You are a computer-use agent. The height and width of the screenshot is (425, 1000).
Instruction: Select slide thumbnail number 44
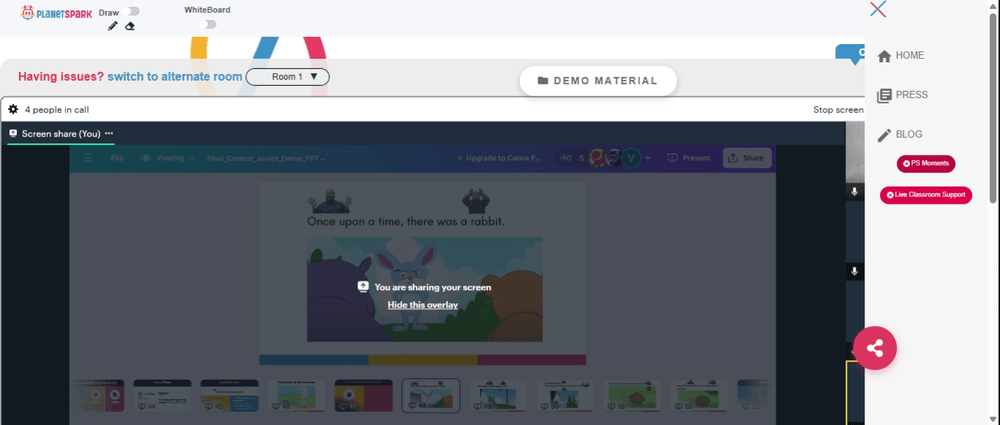pos(162,396)
